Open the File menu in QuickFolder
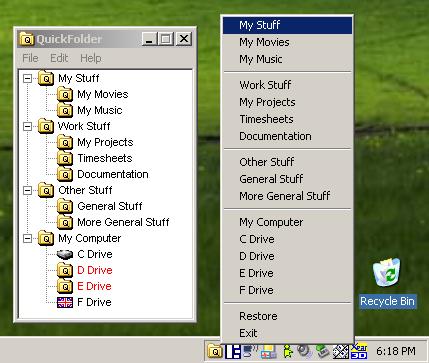429x363 pixels. (30, 58)
